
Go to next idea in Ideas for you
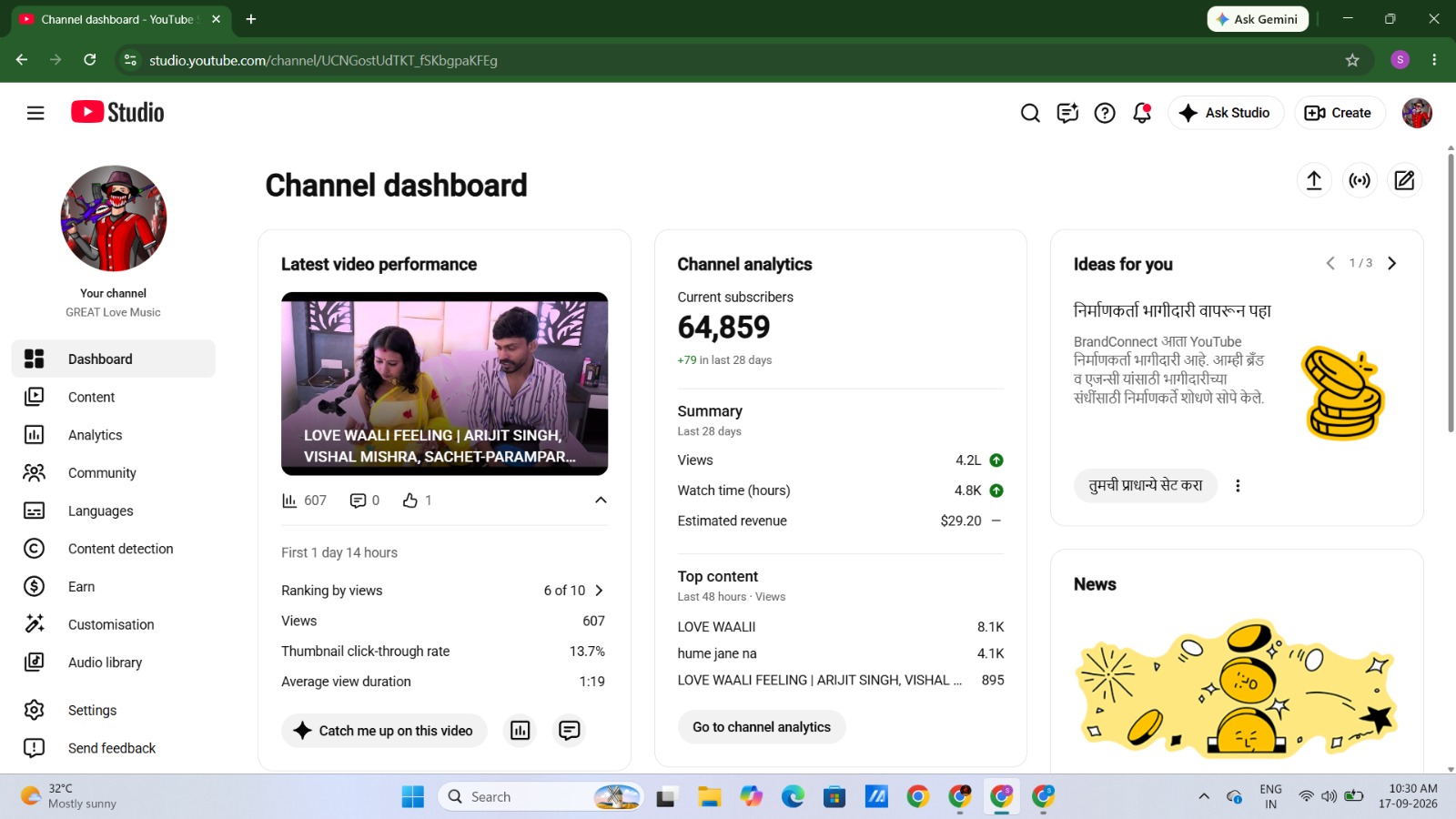(1391, 264)
